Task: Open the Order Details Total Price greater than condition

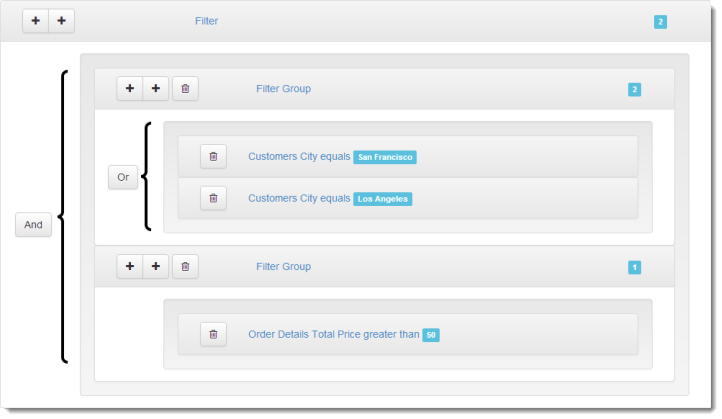Action: click(x=333, y=335)
